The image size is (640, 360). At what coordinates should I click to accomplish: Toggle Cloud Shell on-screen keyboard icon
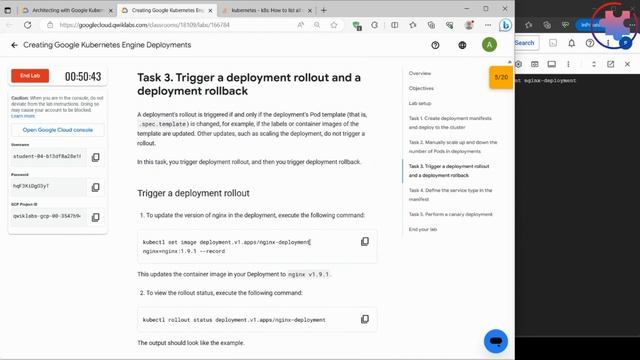tap(535, 64)
